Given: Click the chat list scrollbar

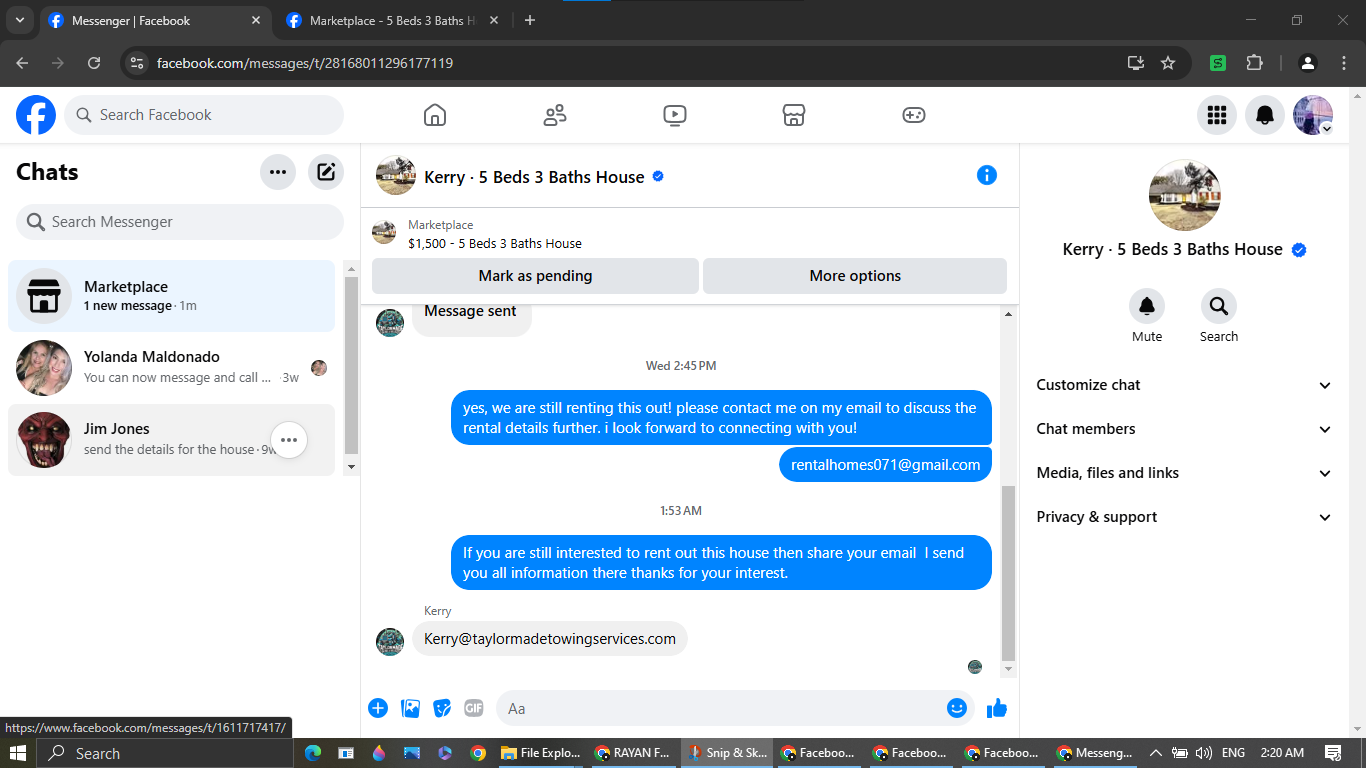Looking at the screenshot, I should coord(351,367).
